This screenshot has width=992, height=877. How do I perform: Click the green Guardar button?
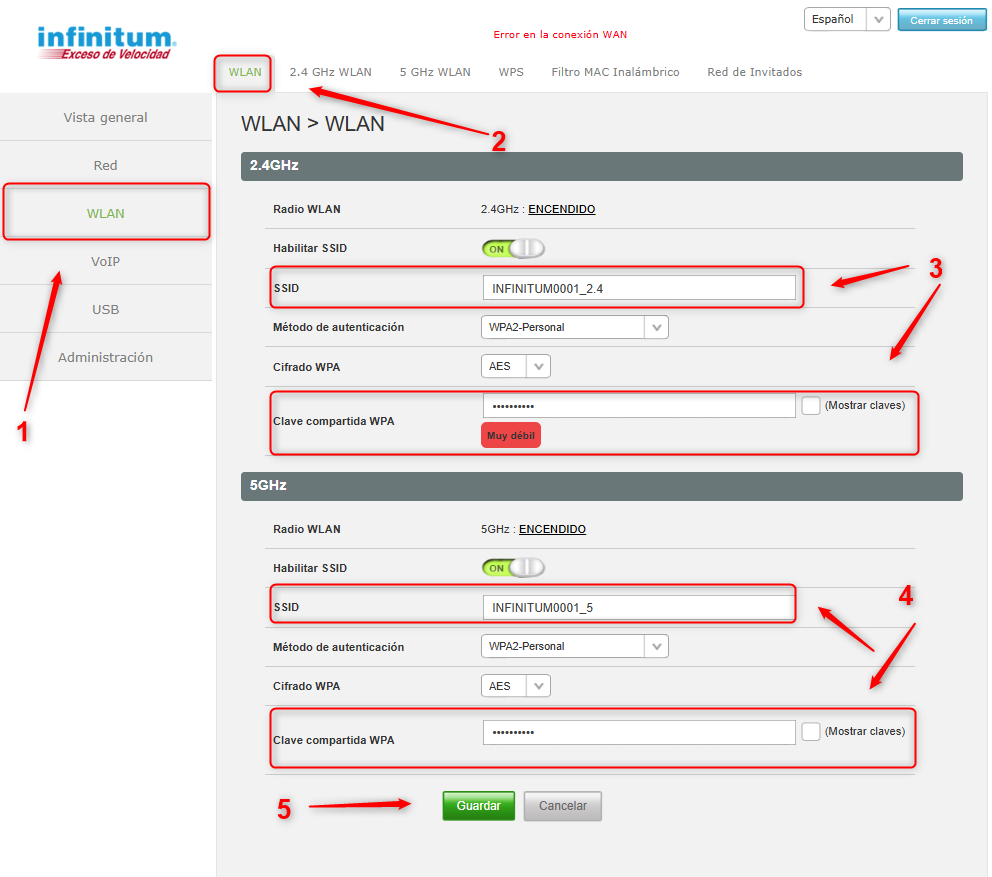click(x=478, y=806)
